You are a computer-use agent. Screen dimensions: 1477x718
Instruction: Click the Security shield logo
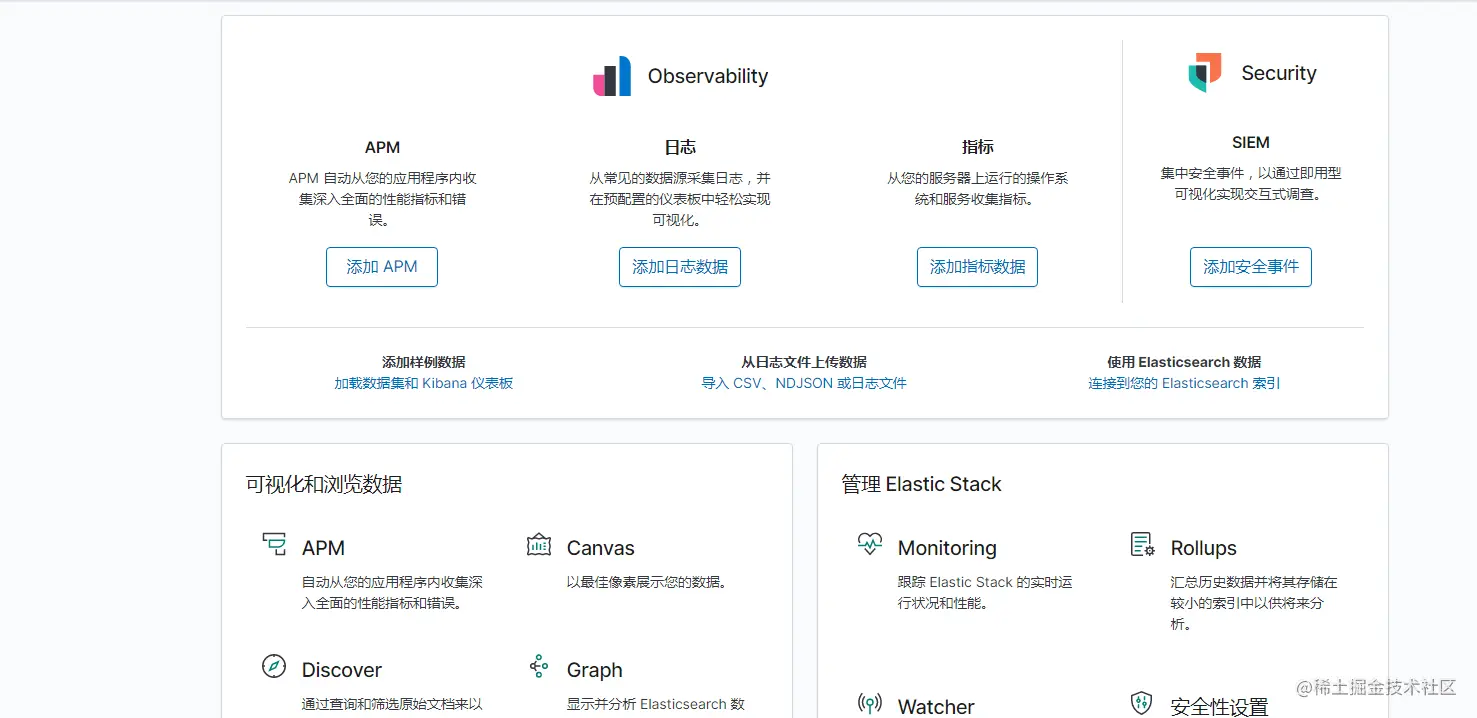tap(1205, 73)
